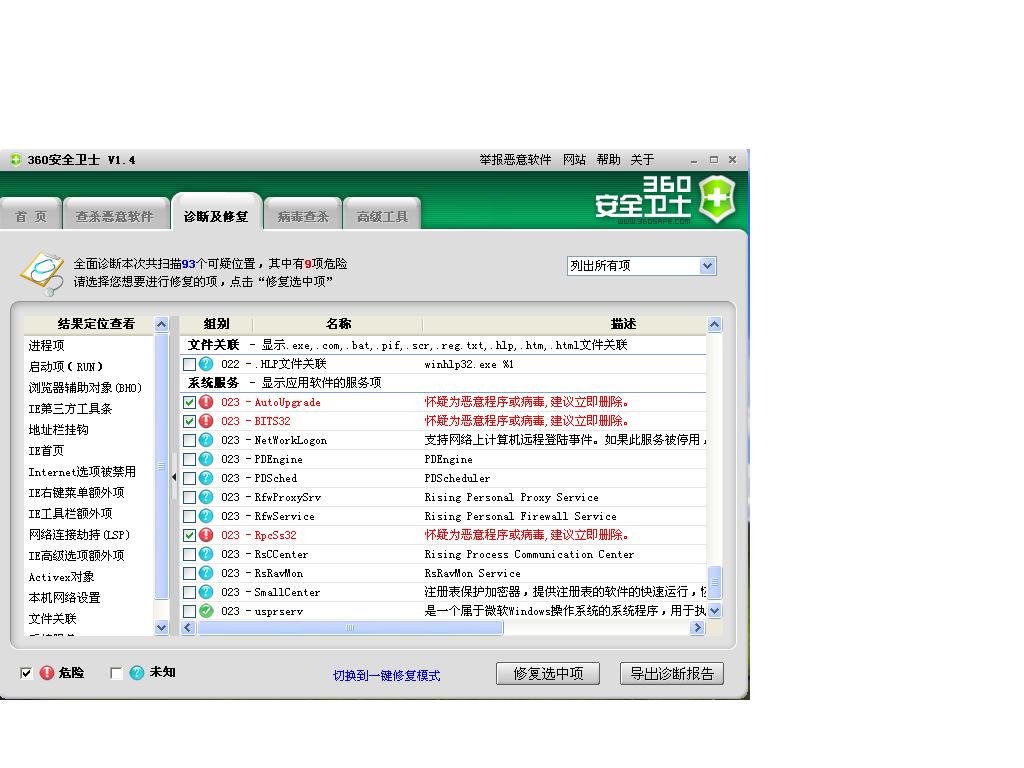The image size is (1024, 768).
Task: Toggle the 危险 filter checkbox
Action: tap(26, 673)
